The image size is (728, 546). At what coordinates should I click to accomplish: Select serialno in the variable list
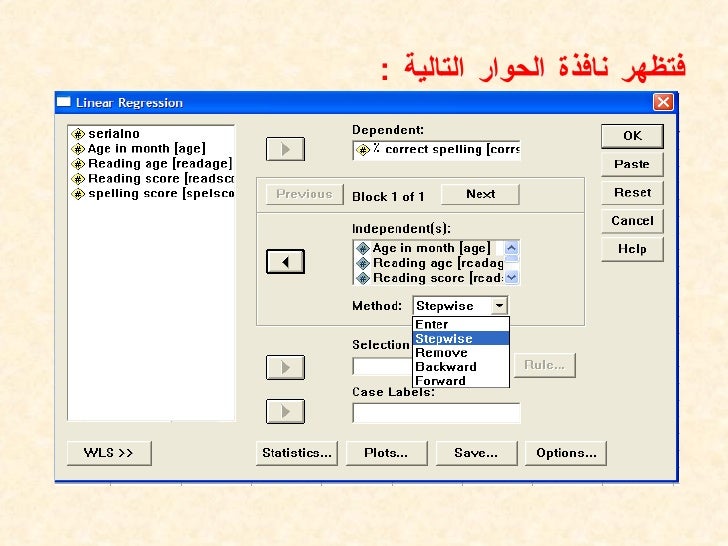click(x=114, y=134)
